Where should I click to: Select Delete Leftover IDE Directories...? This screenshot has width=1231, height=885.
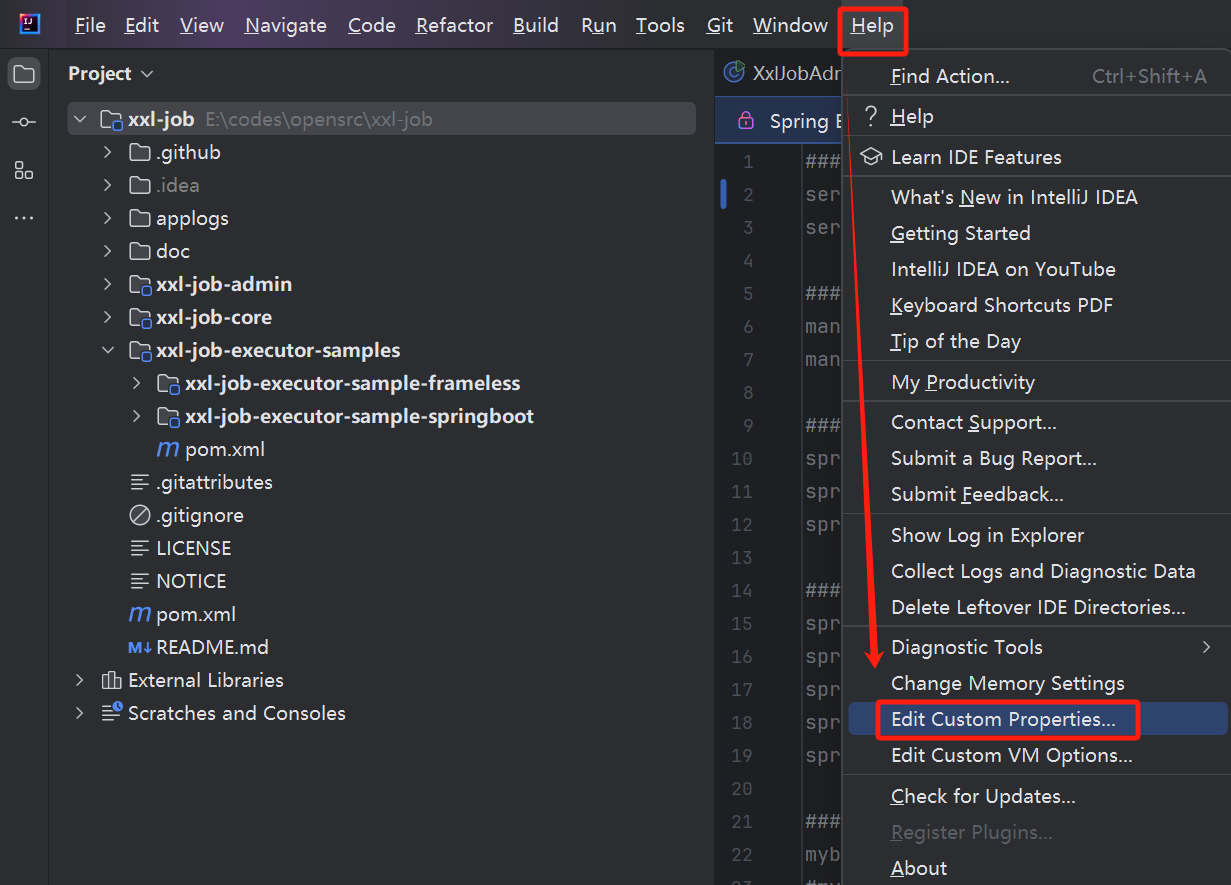(x=1038, y=607)
